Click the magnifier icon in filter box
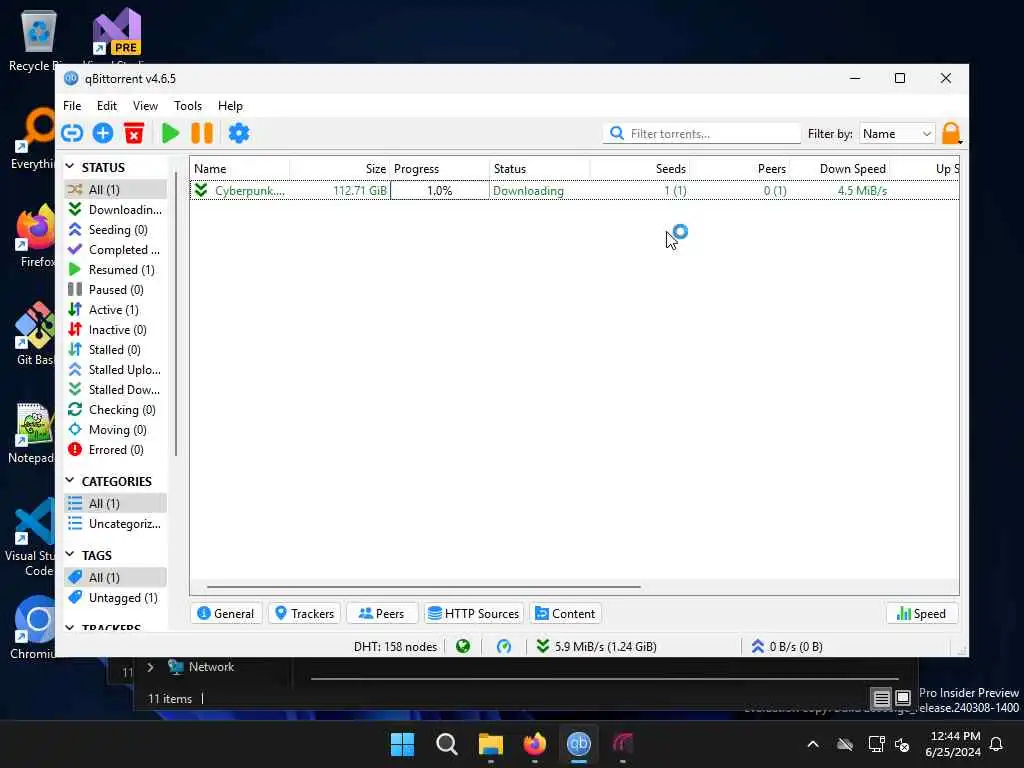The width and height of the screenshot is (1024, 768). click(616, 133)
